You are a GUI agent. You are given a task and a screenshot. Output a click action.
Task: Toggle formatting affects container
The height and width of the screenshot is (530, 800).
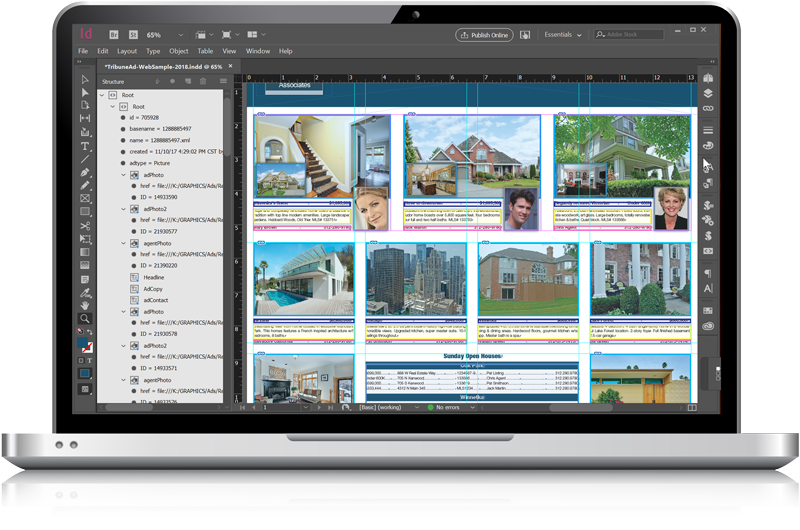click(x=81, y=360)
